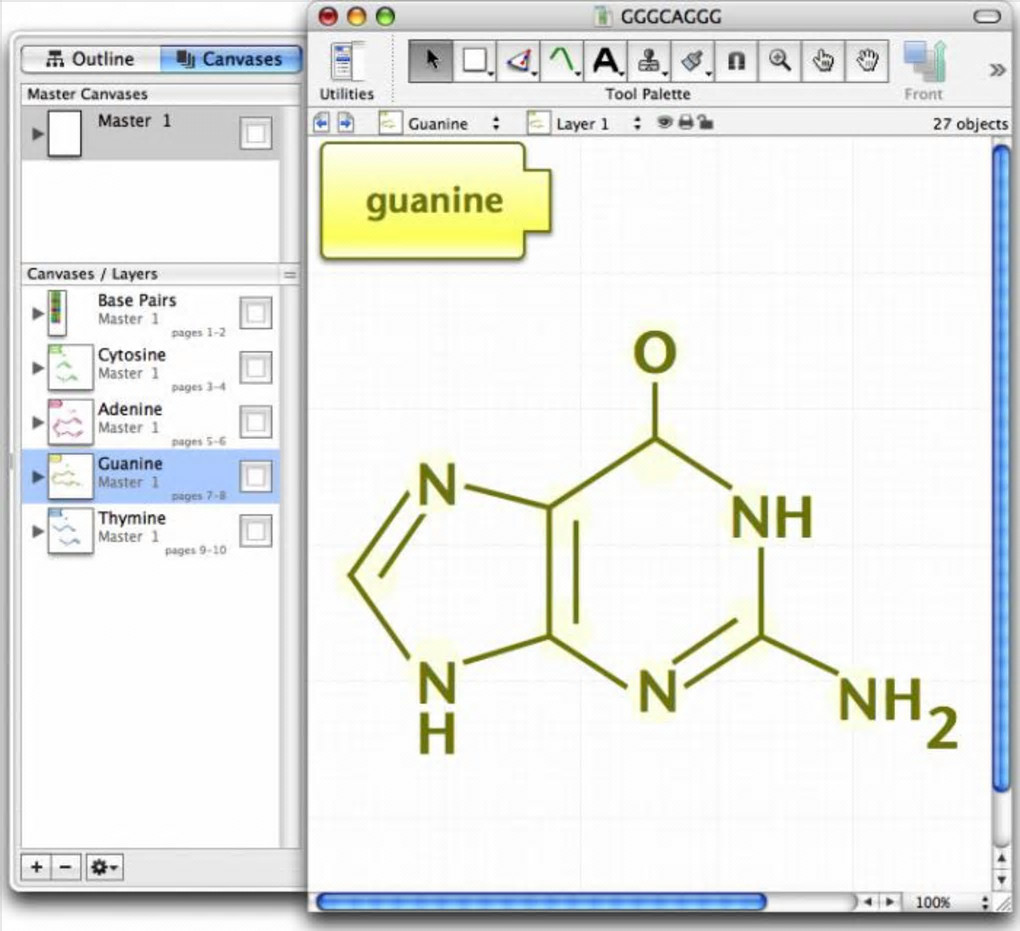This screenshot has height=931, width=1020.
Task: Click the Master 1 page thumbnail
Action: pyautogui.click(x=65, y=133)
